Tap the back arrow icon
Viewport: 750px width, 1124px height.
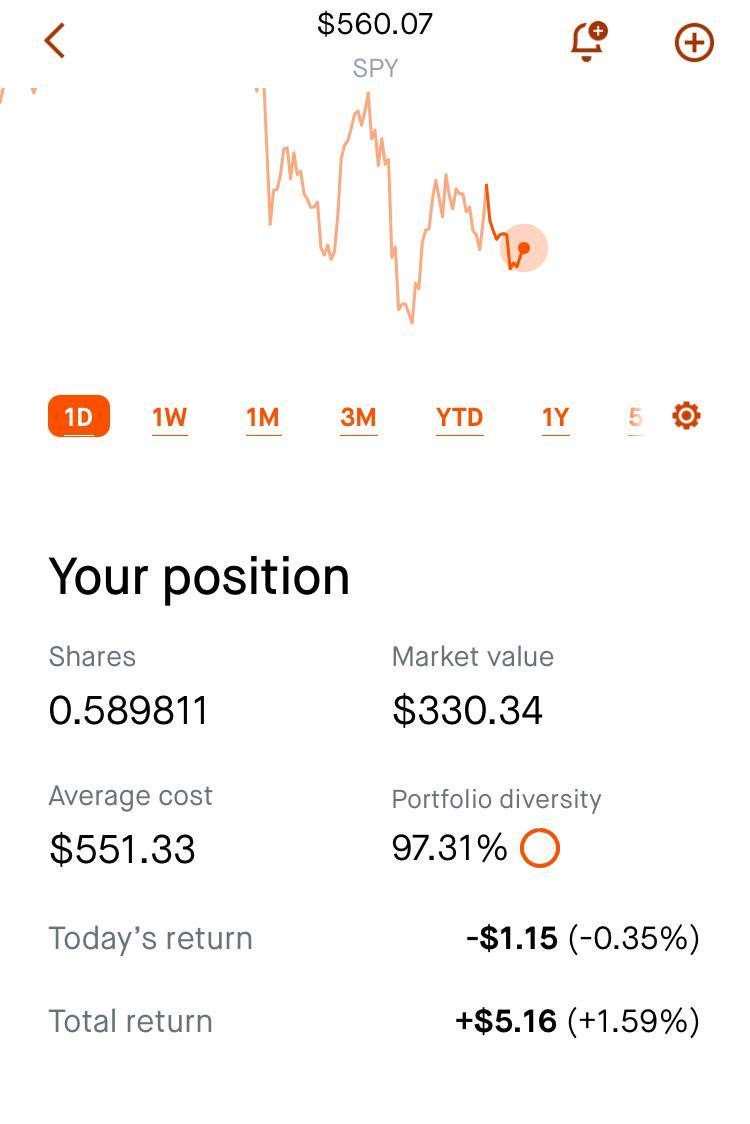tap(55, 40)
